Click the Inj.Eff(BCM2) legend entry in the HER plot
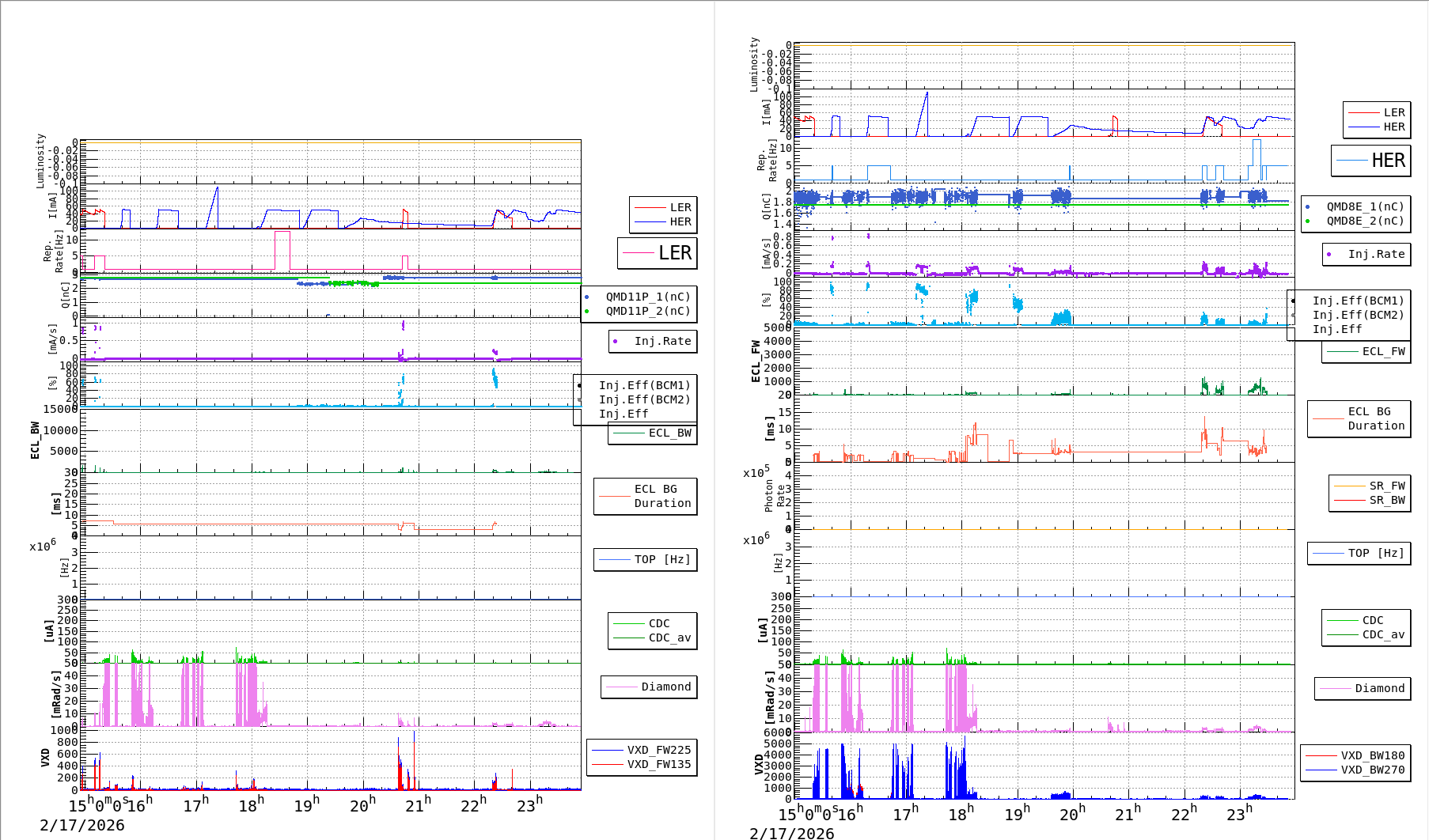This screenshot has width=1429, height=840. pos(1358,315)
